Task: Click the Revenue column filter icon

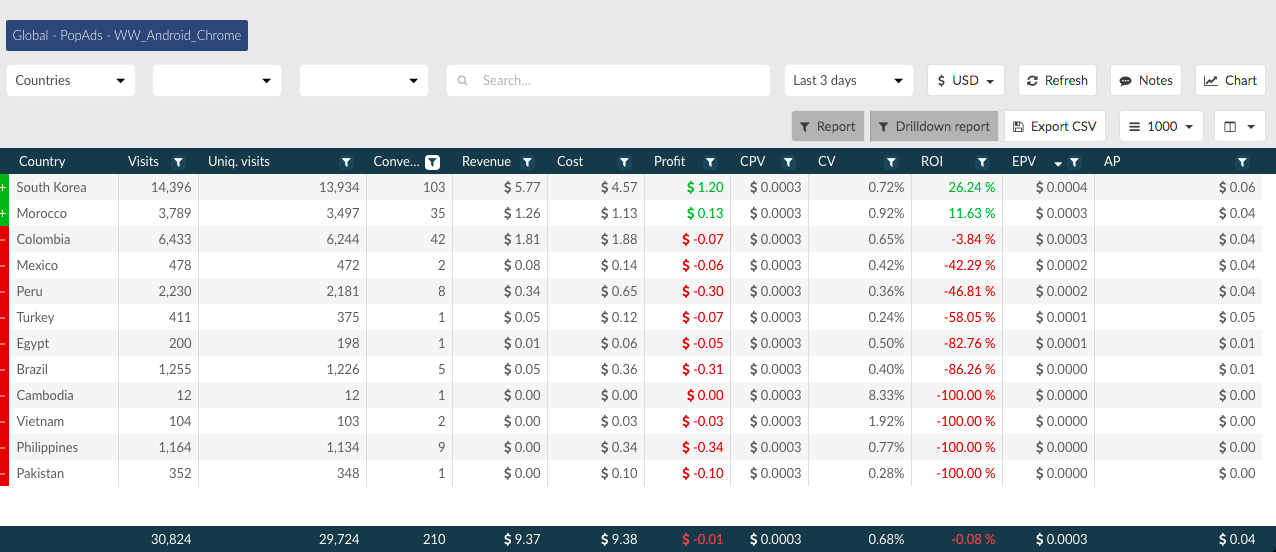Action: pos(527,162)
